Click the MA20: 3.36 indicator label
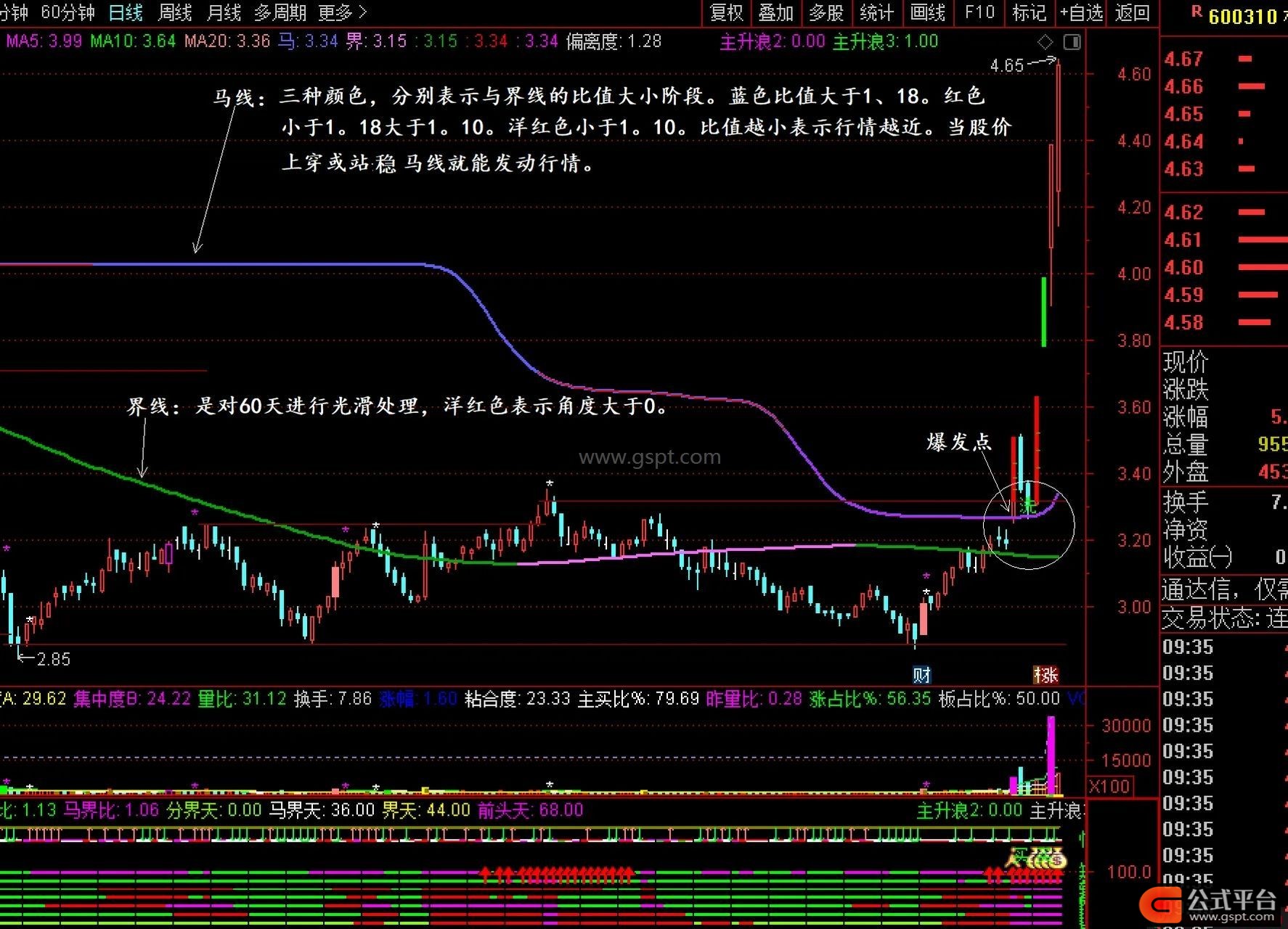The width and height of the screenshot is (1288, 929). pos(227,41)
